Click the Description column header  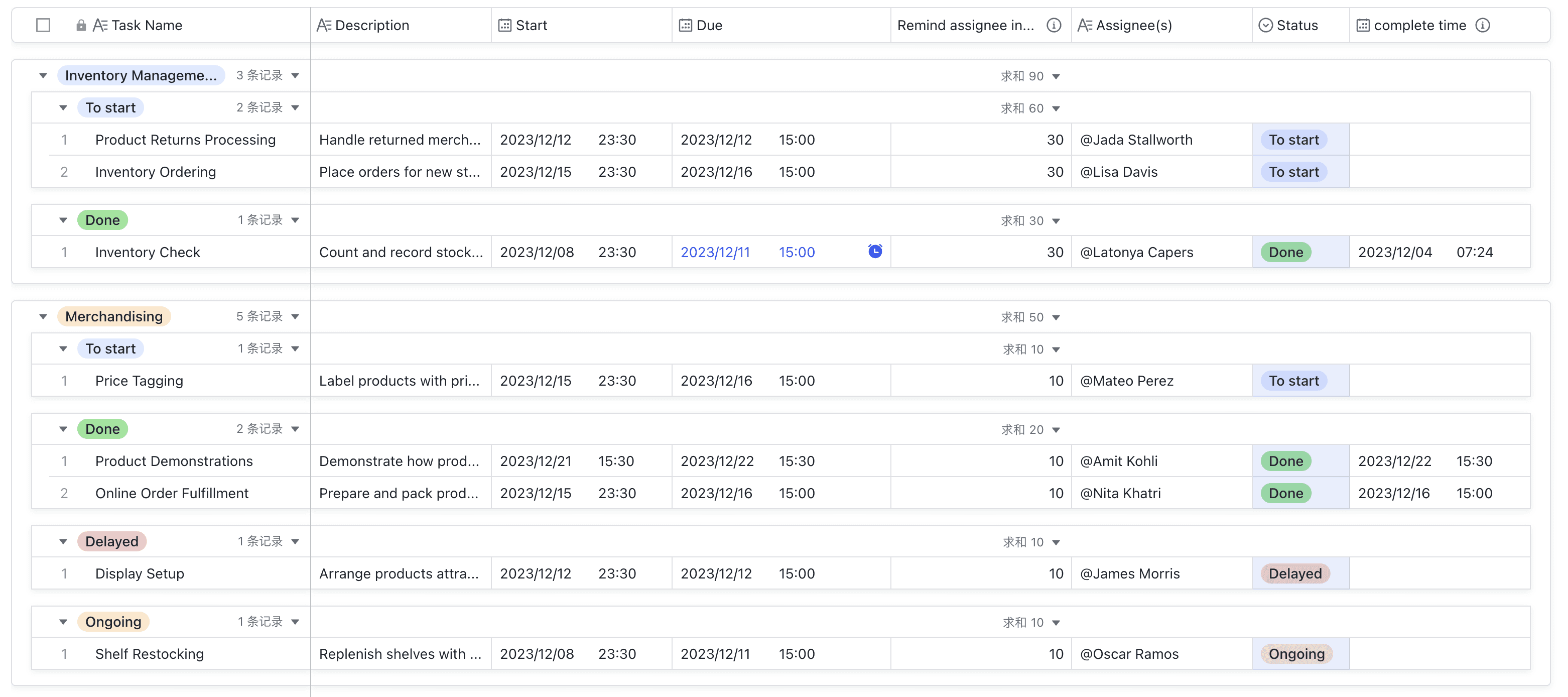point(371,25)
